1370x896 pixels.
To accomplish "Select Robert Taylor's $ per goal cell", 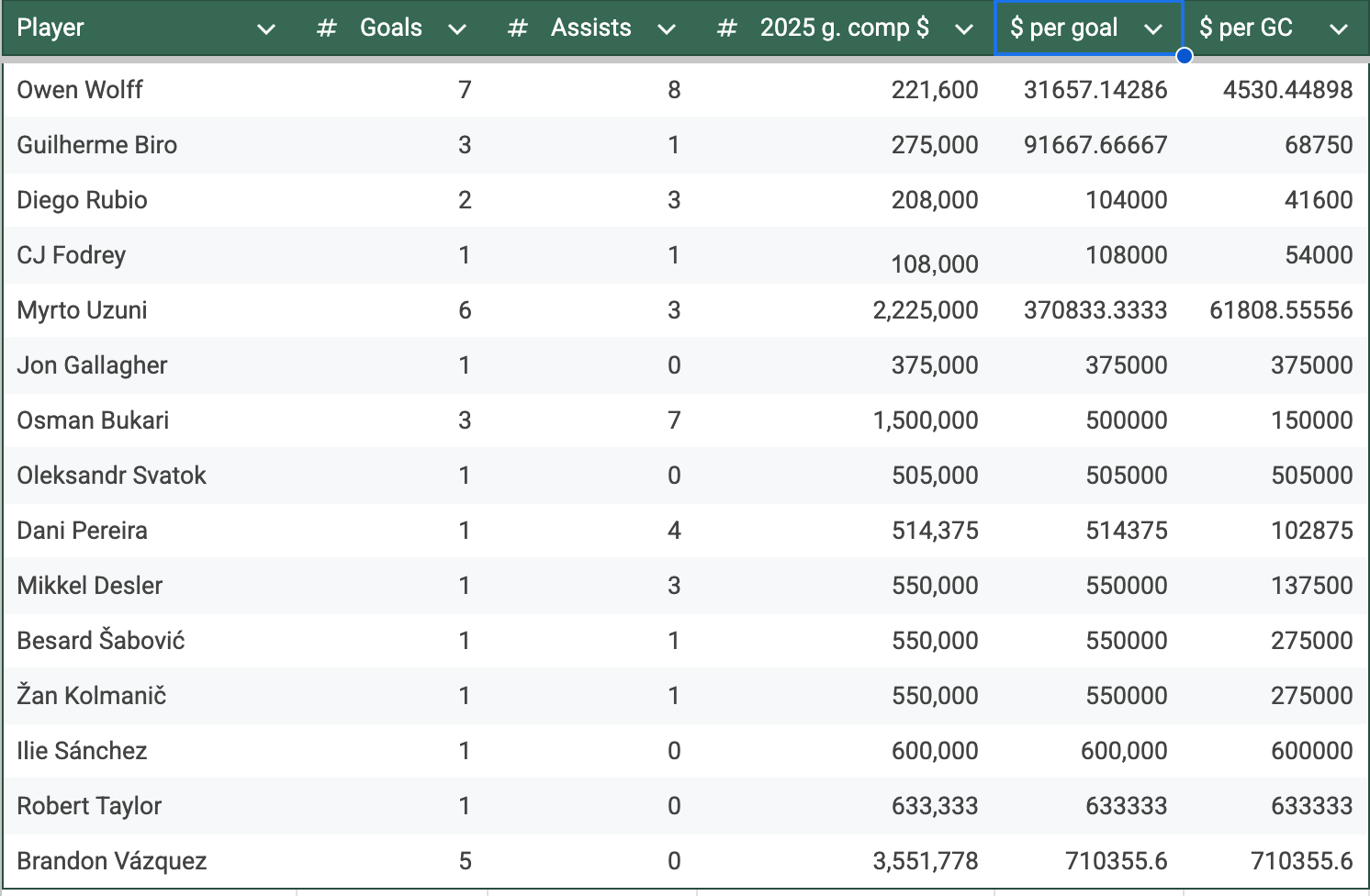I will [x=1126, y=806].
